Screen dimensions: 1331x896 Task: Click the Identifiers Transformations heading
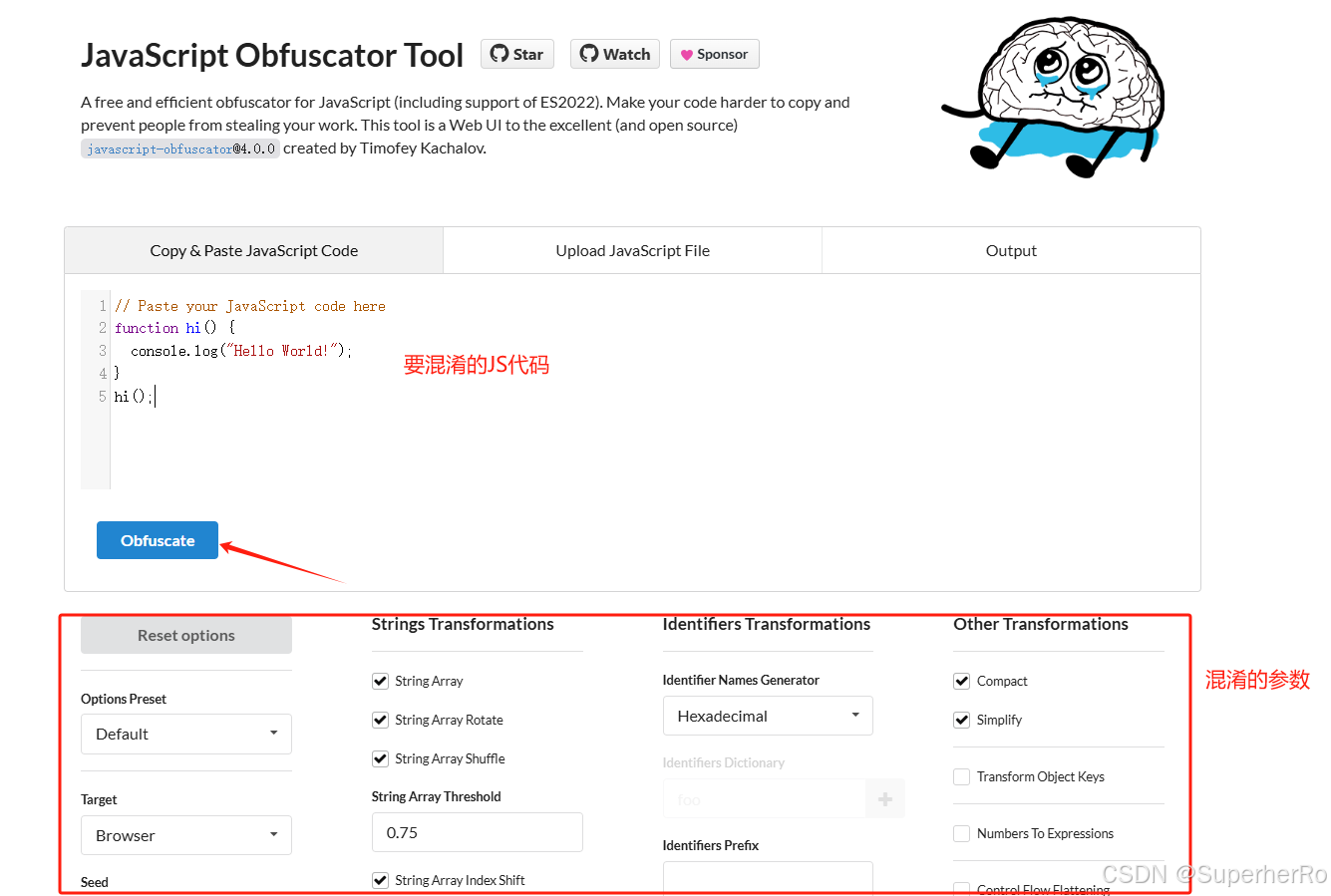pyautogui.click(x=767, y=624)
